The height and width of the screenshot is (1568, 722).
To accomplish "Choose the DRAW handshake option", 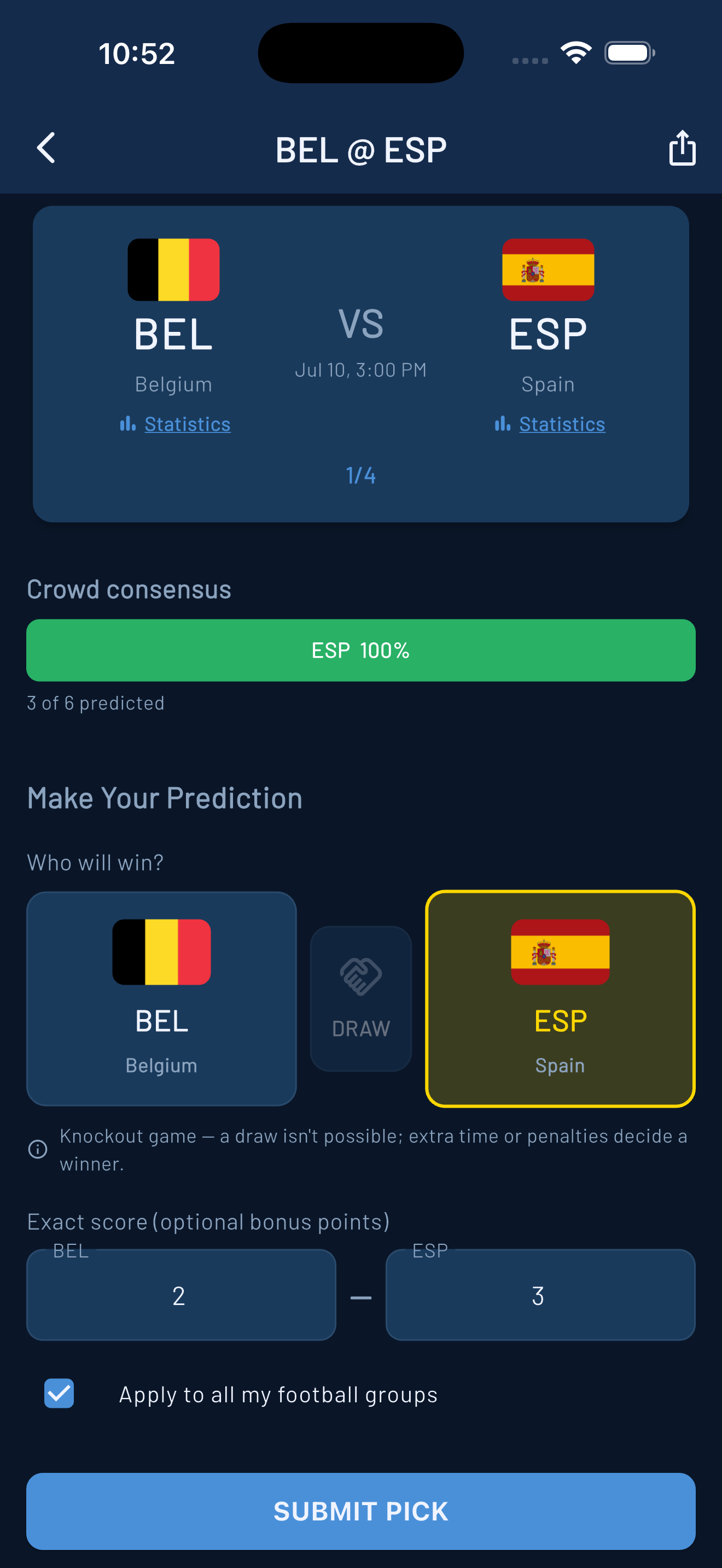I will point(361,998).
